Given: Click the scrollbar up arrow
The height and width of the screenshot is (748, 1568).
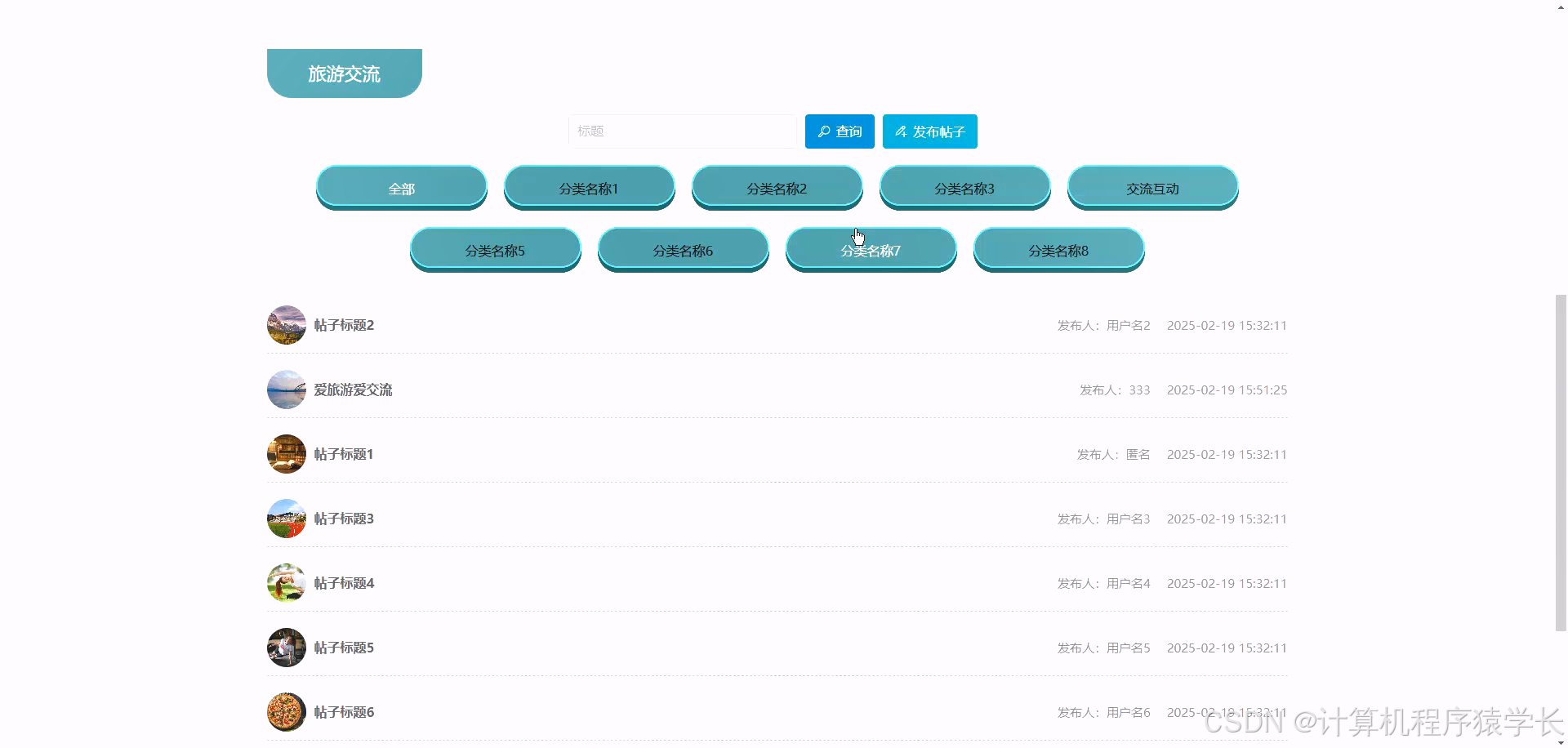Looking at the screenshot, I should [x=1561, y=6].
